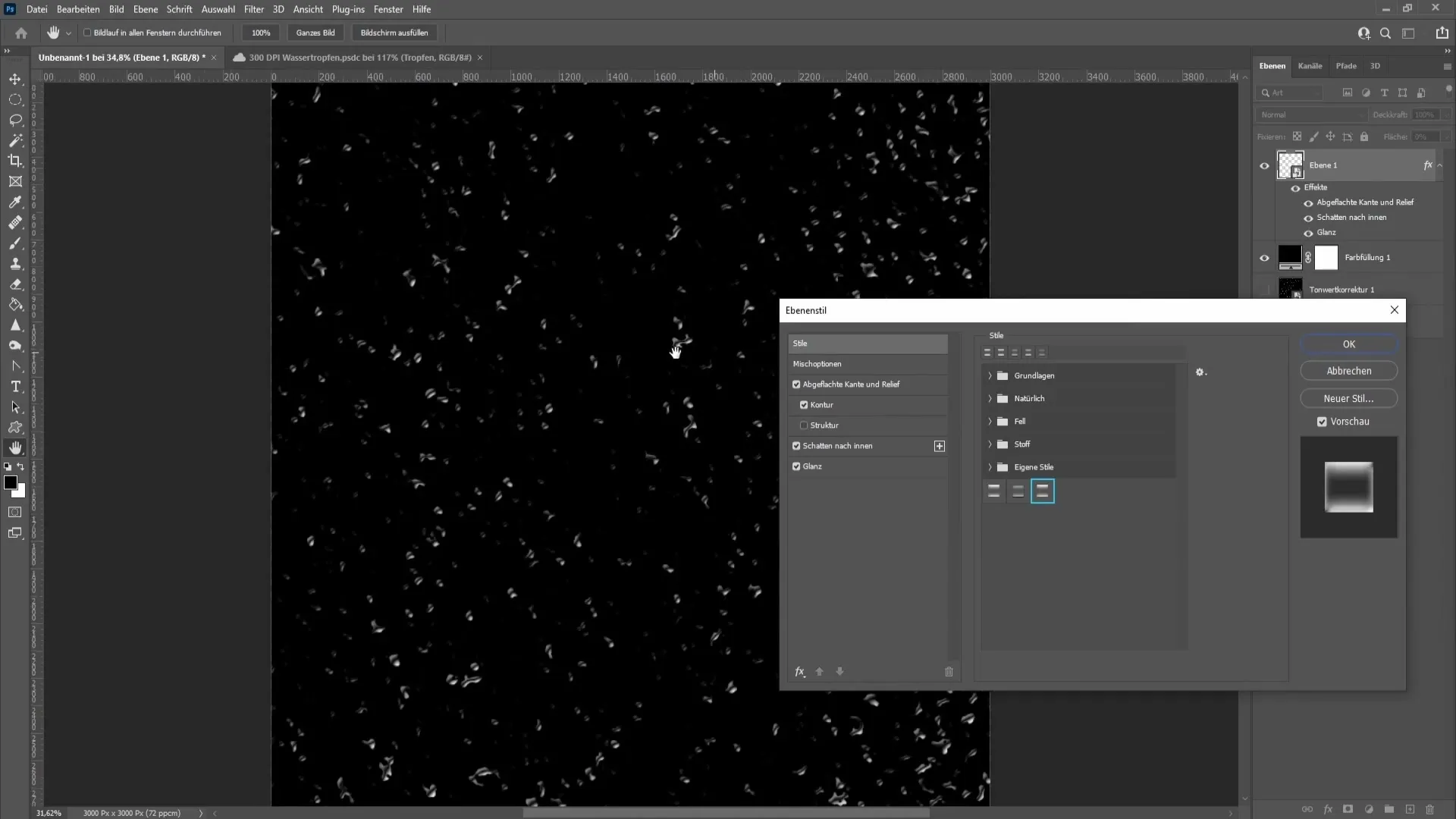Select the Lasso selection tool
This screenshot has height=819, width=1456.
tap(16, 119)
